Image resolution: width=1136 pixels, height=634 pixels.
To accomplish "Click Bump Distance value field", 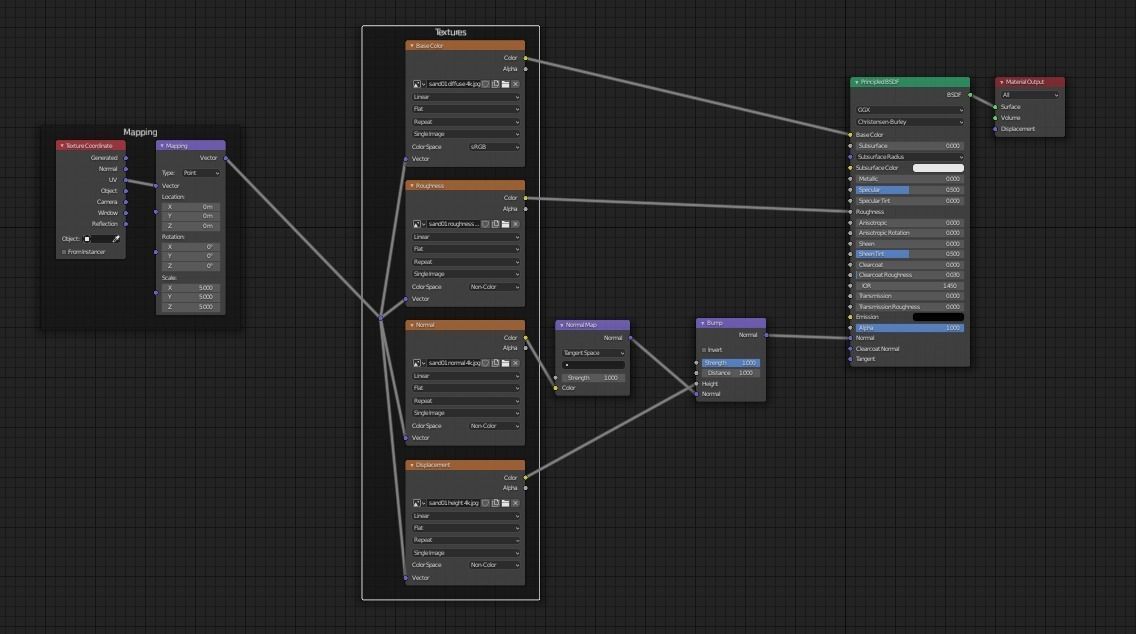I will pyautogui.click(x=730, y=373).
